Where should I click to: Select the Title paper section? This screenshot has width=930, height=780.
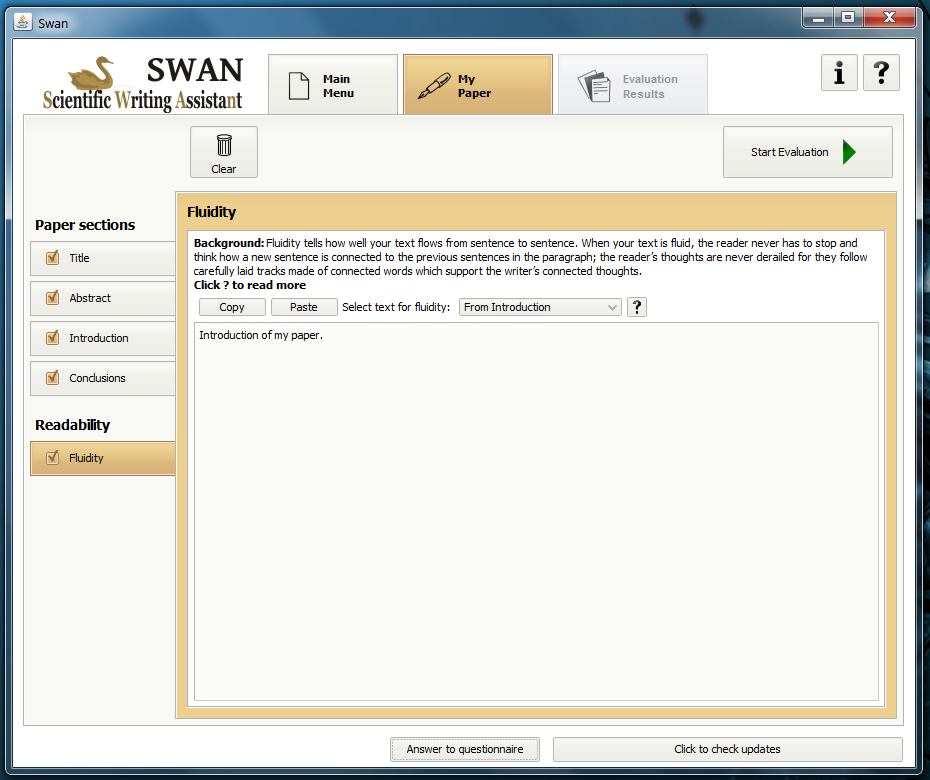(103, 258)
